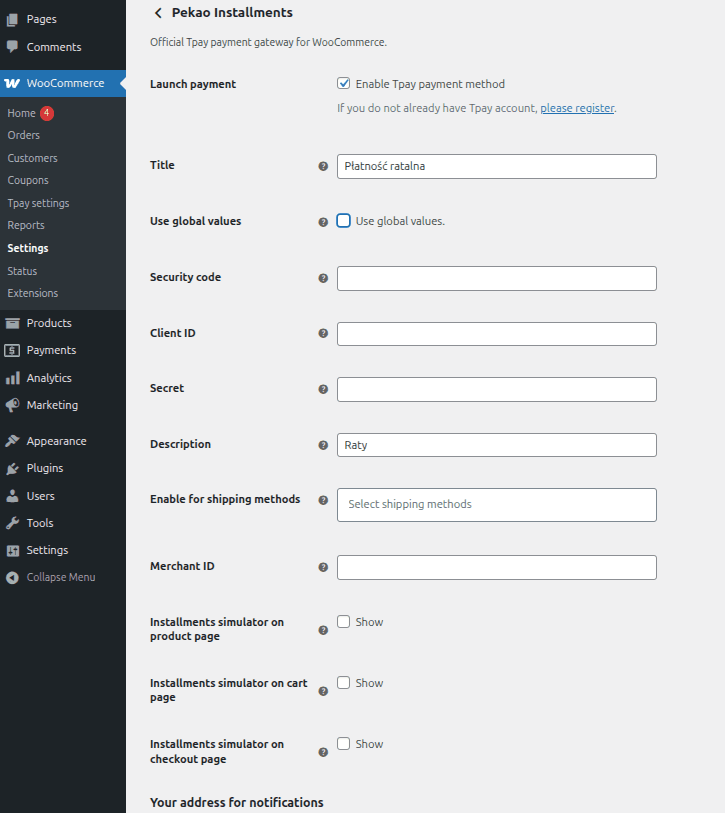This screenshot has width=725, height=813.
Task: Open the Tpay settings submenu item
Action: click(38, 203)
